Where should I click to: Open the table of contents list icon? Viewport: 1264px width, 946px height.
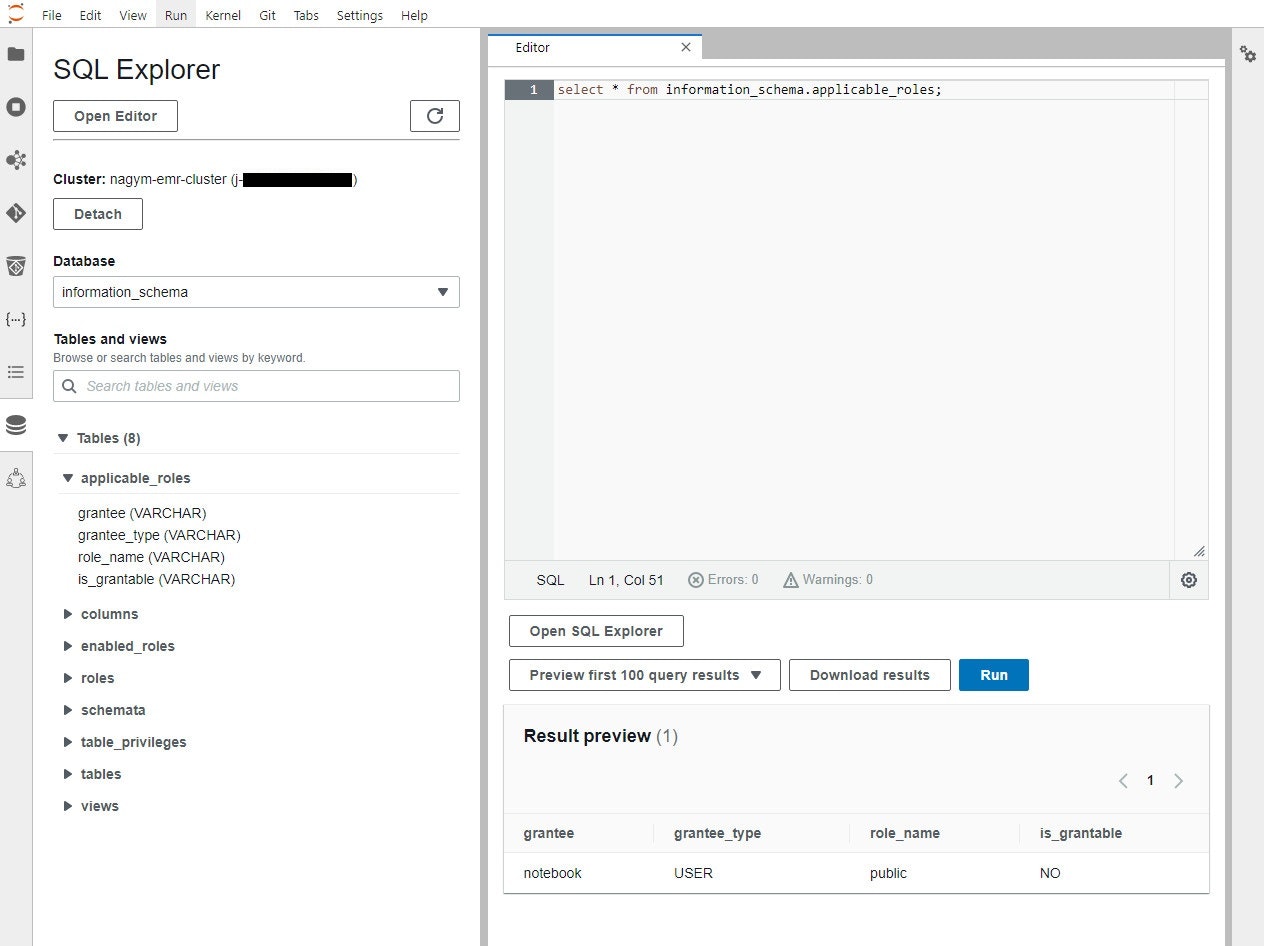[16, 372]
